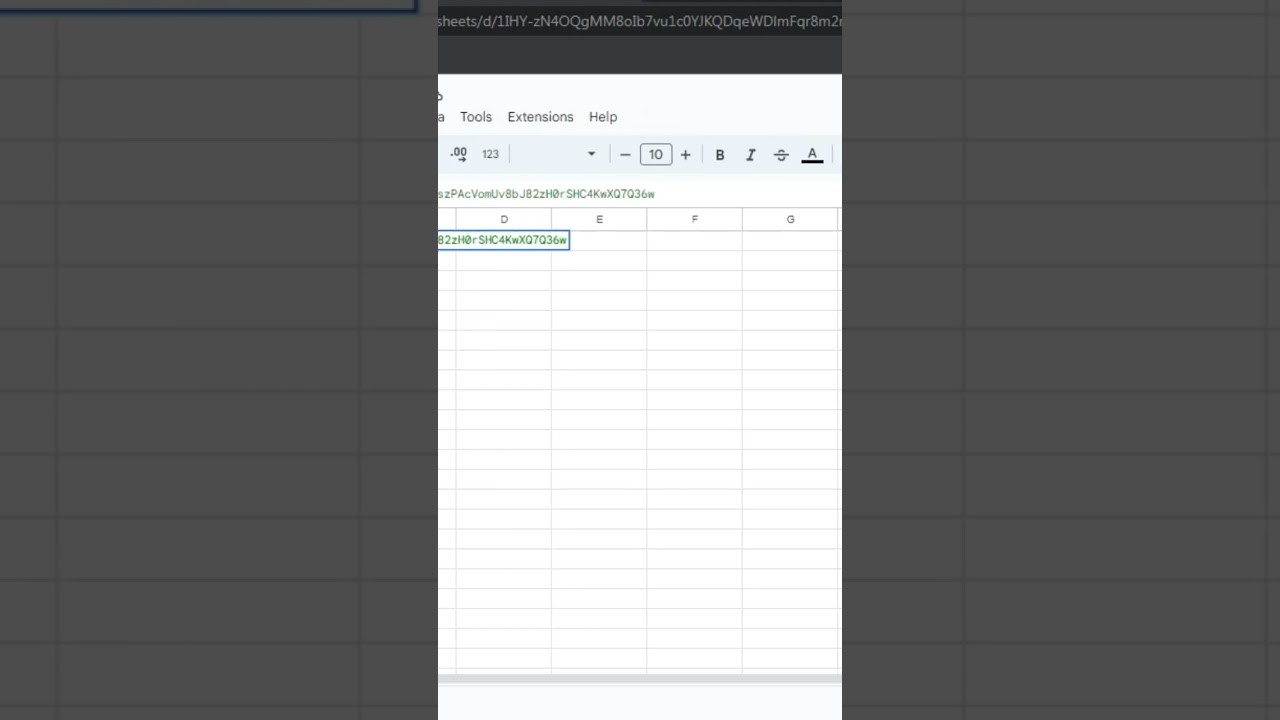Click the horizontal scrollbar below the grid
The image size is (1280, 720).
(x=640, y=679)
